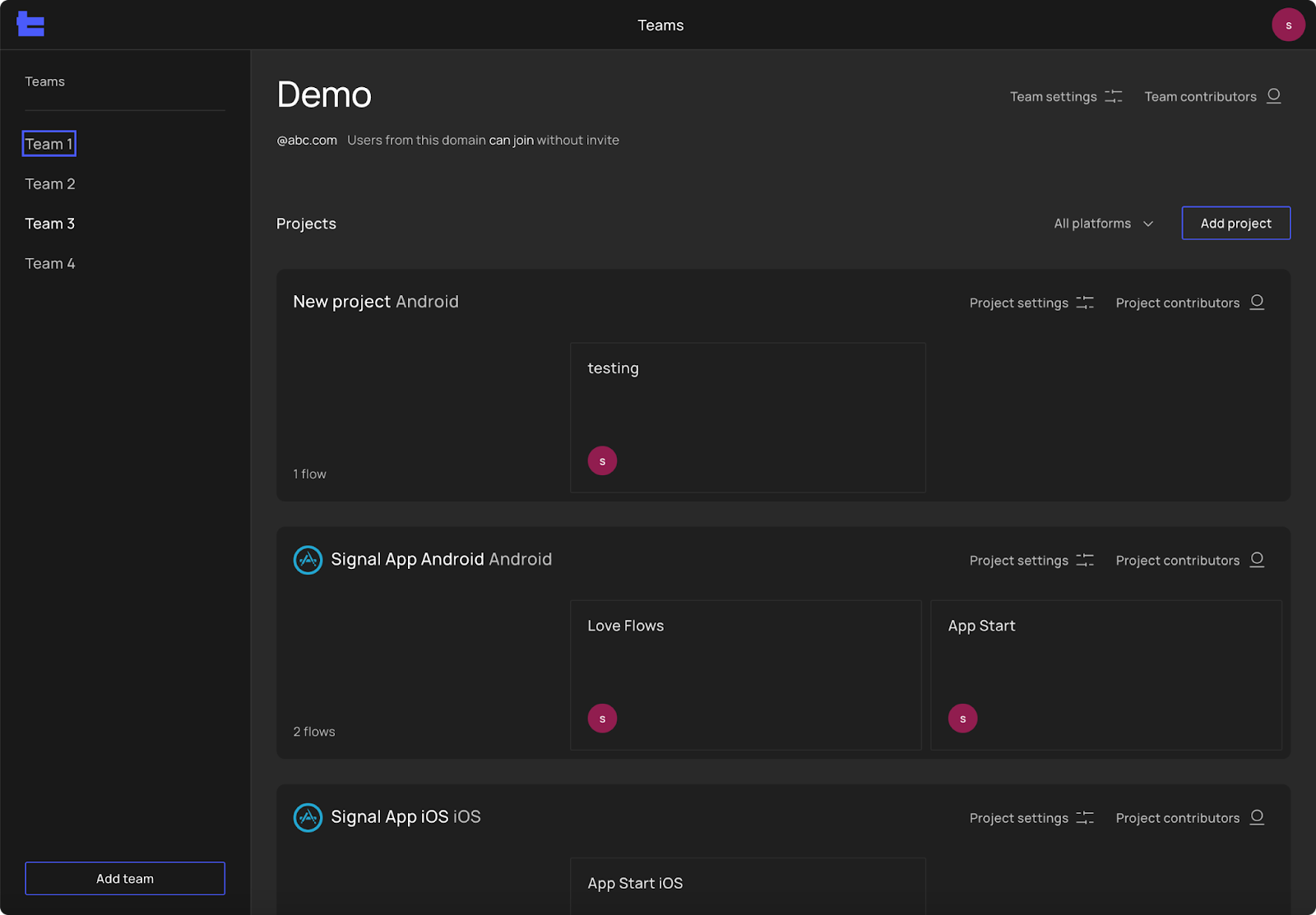
Task: Select Team 3 in the sidebar
Action: (x=50, y=224)
